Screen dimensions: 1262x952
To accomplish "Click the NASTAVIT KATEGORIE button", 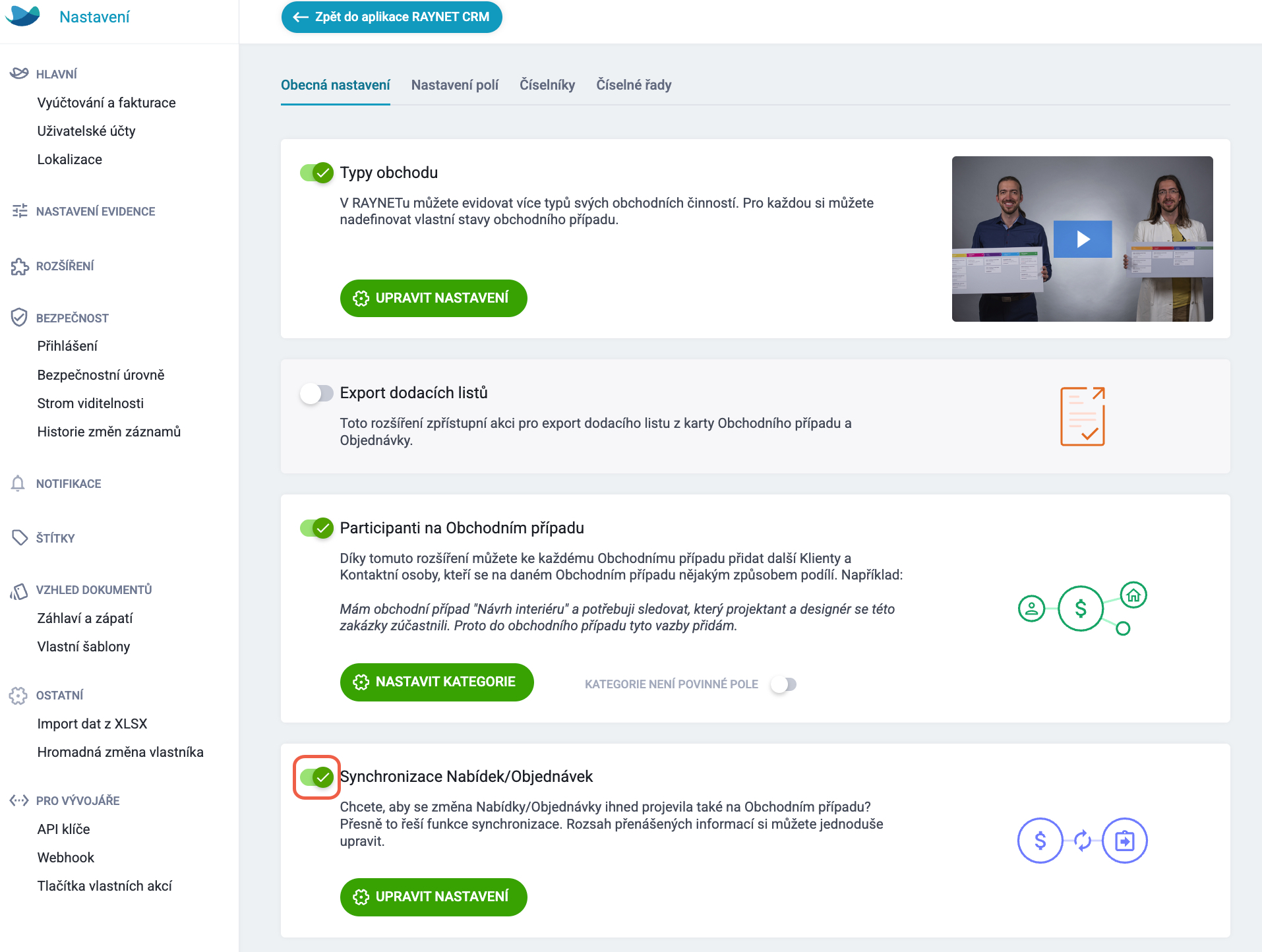I will [436, 682].
